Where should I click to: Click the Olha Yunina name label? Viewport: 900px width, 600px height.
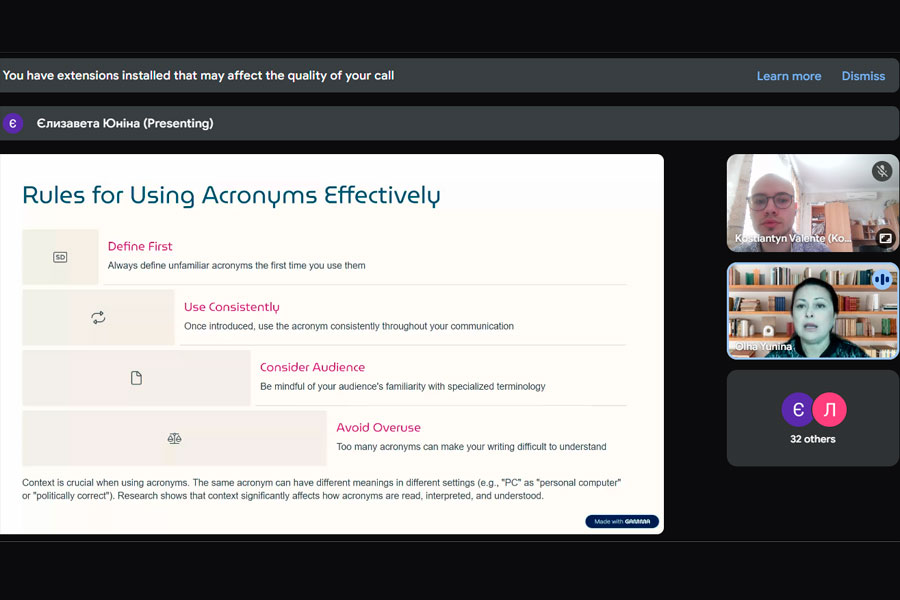763,346
